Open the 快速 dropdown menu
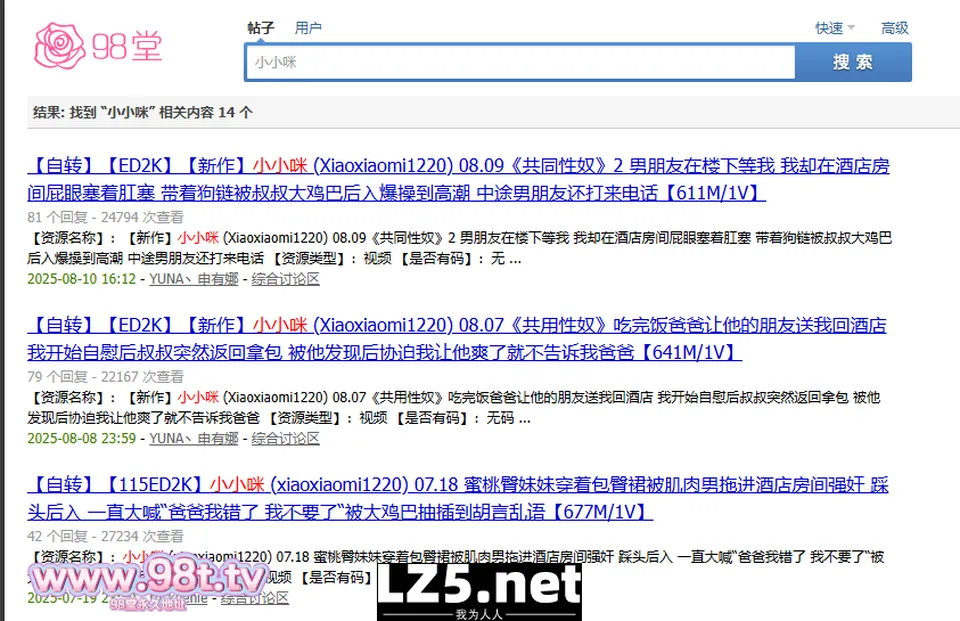This screenshot has height=621, width=960. pos(834,28)
